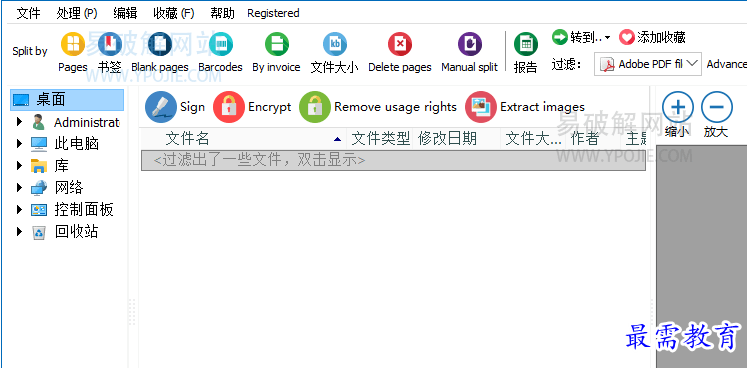Open the 帮助 menu
This screenshot has width=747, height=368.
222,13
